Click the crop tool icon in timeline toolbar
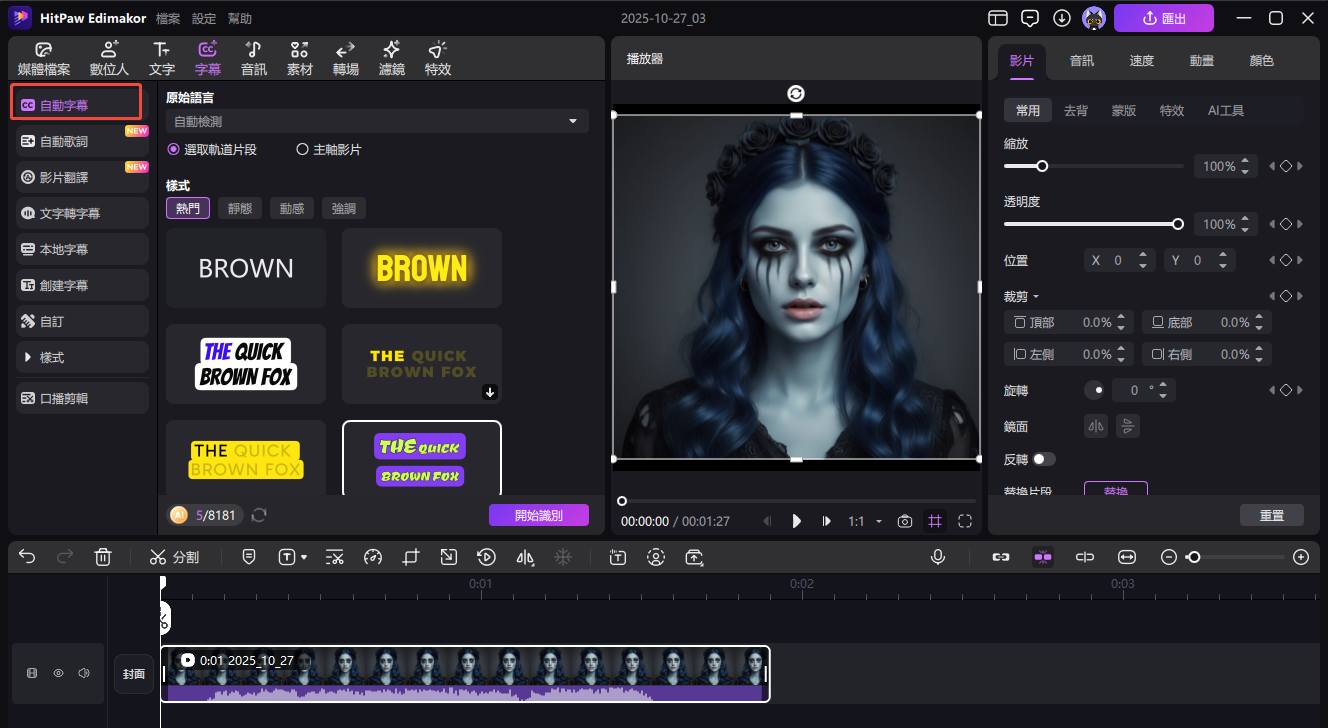Viewport: 1328px width, 728px height. pyautogui.click(x=411, y=557)
